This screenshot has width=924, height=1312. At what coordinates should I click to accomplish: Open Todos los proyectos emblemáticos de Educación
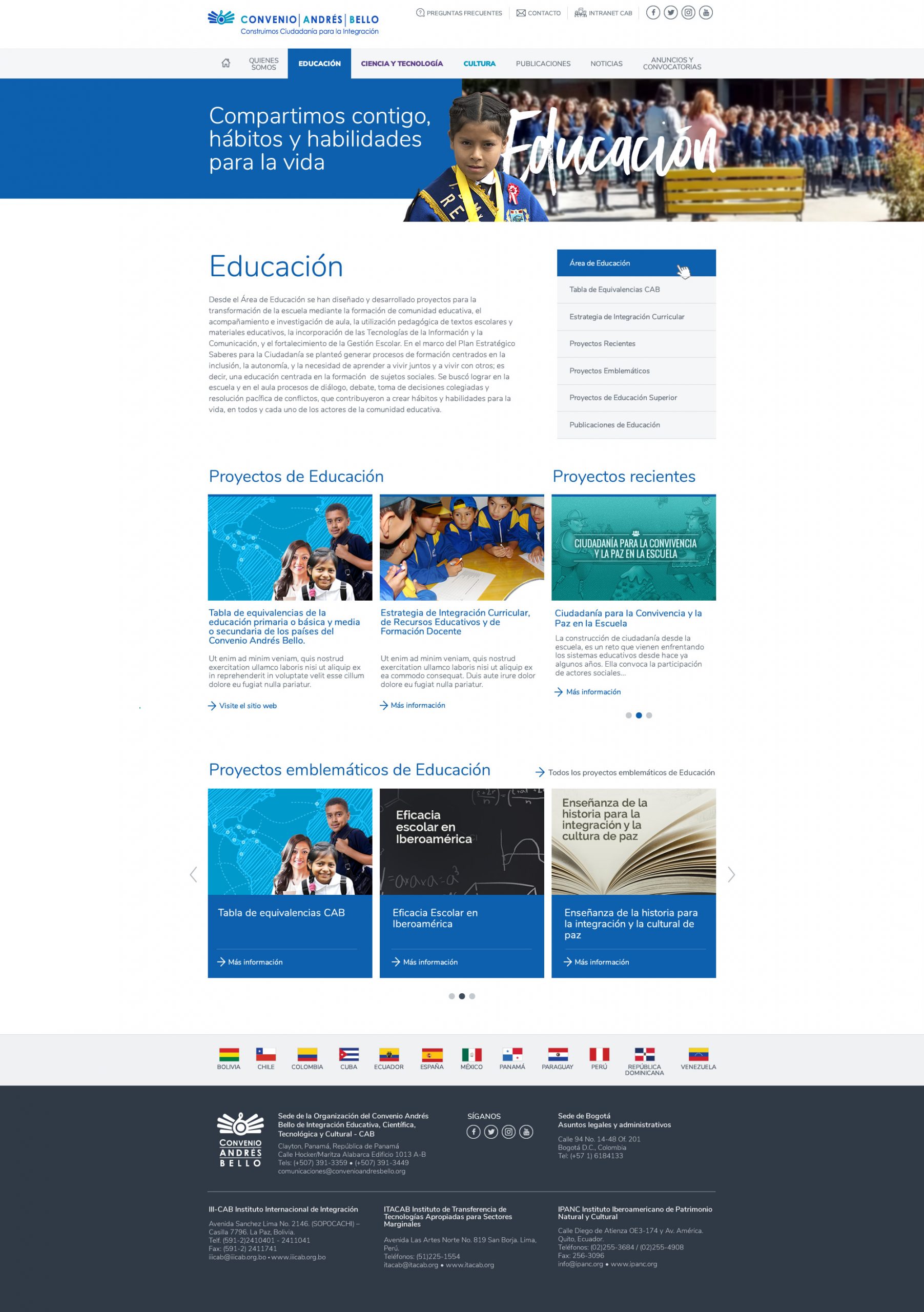(630, 772)
